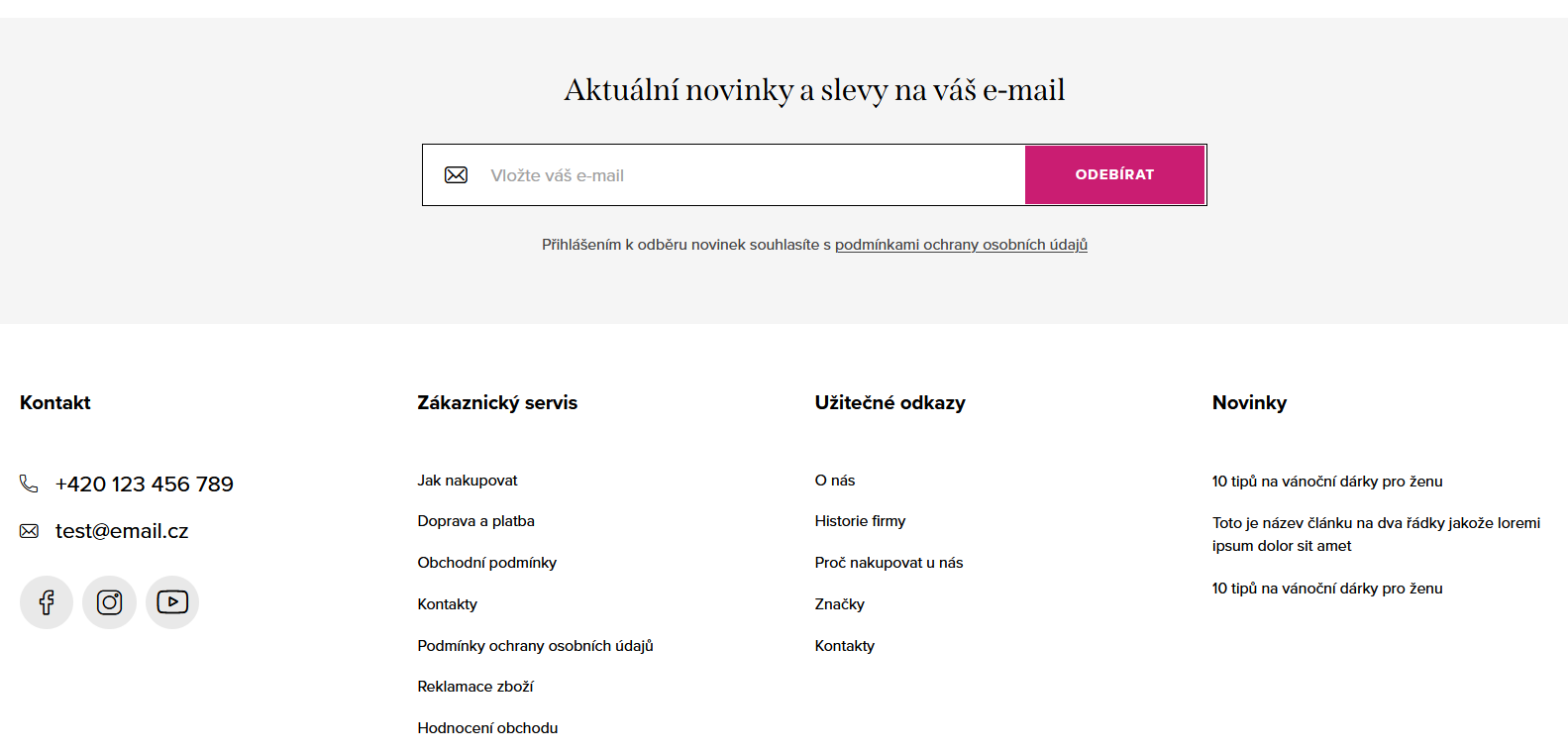
Task: Open podmínkami ochrany osobních údajů link
Action: click(x=961, y=245)
